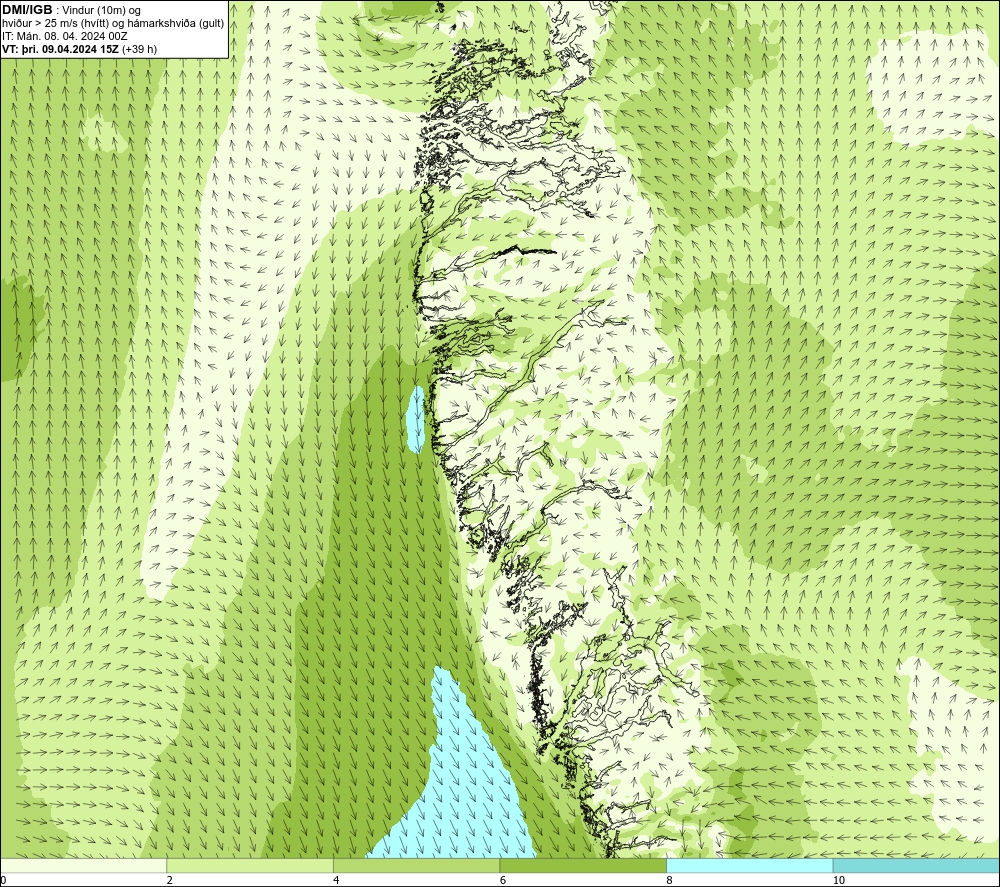This screenshot has height=887, width=1000.
Task: Click the 4–6 m/s medium green legend swatch
Action: pyautogui.click(x=416, y=865)
